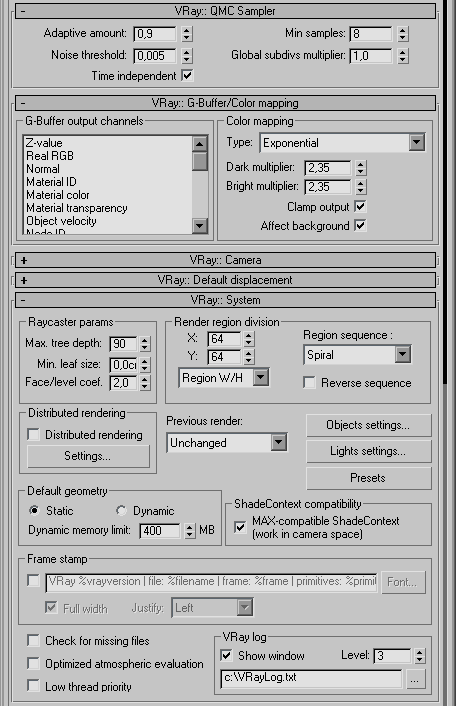Select Z-value in G-Buffer channels list

click(x=44, y=143)
